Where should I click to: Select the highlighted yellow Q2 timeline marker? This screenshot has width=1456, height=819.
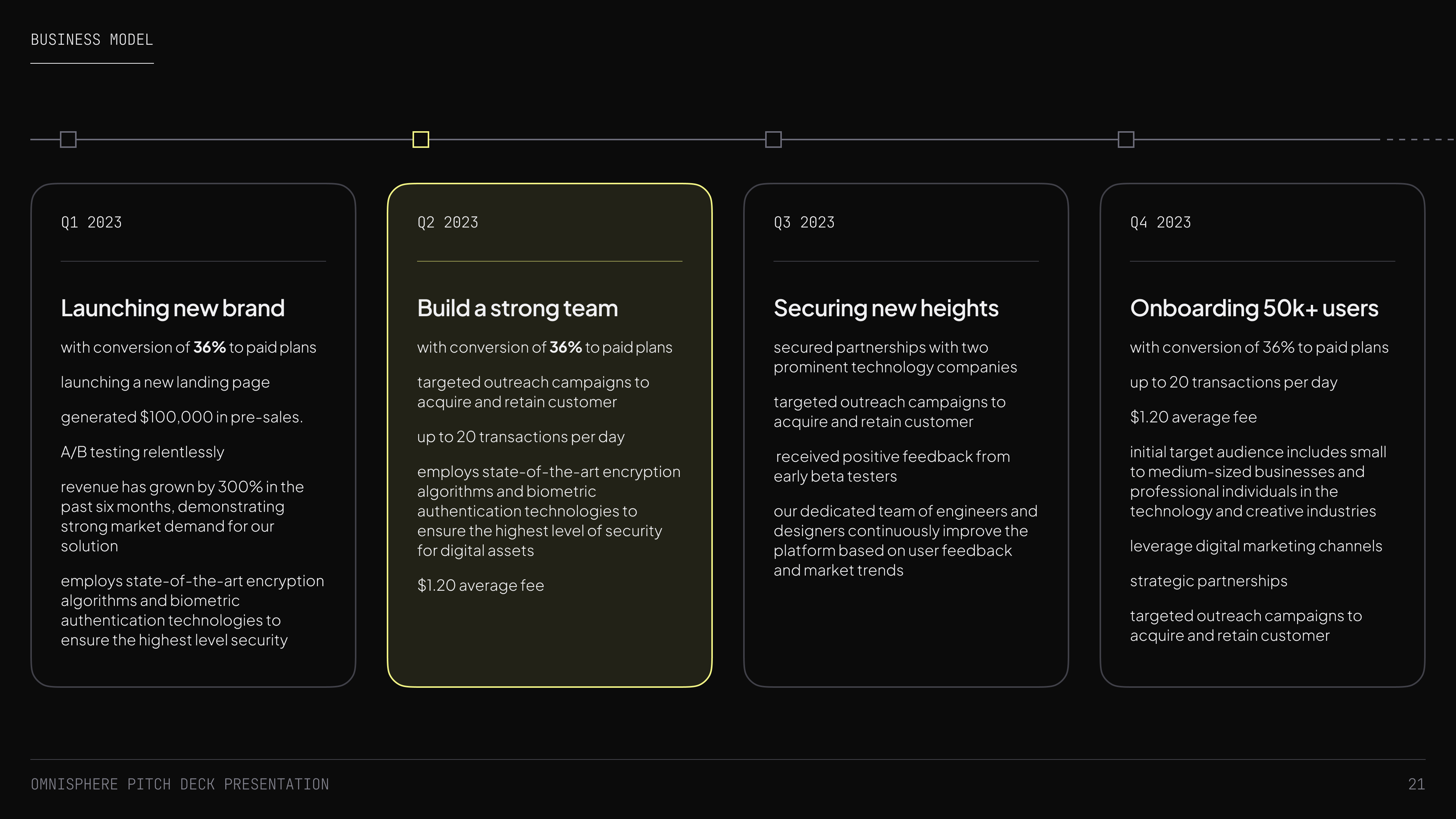(420, 139)
